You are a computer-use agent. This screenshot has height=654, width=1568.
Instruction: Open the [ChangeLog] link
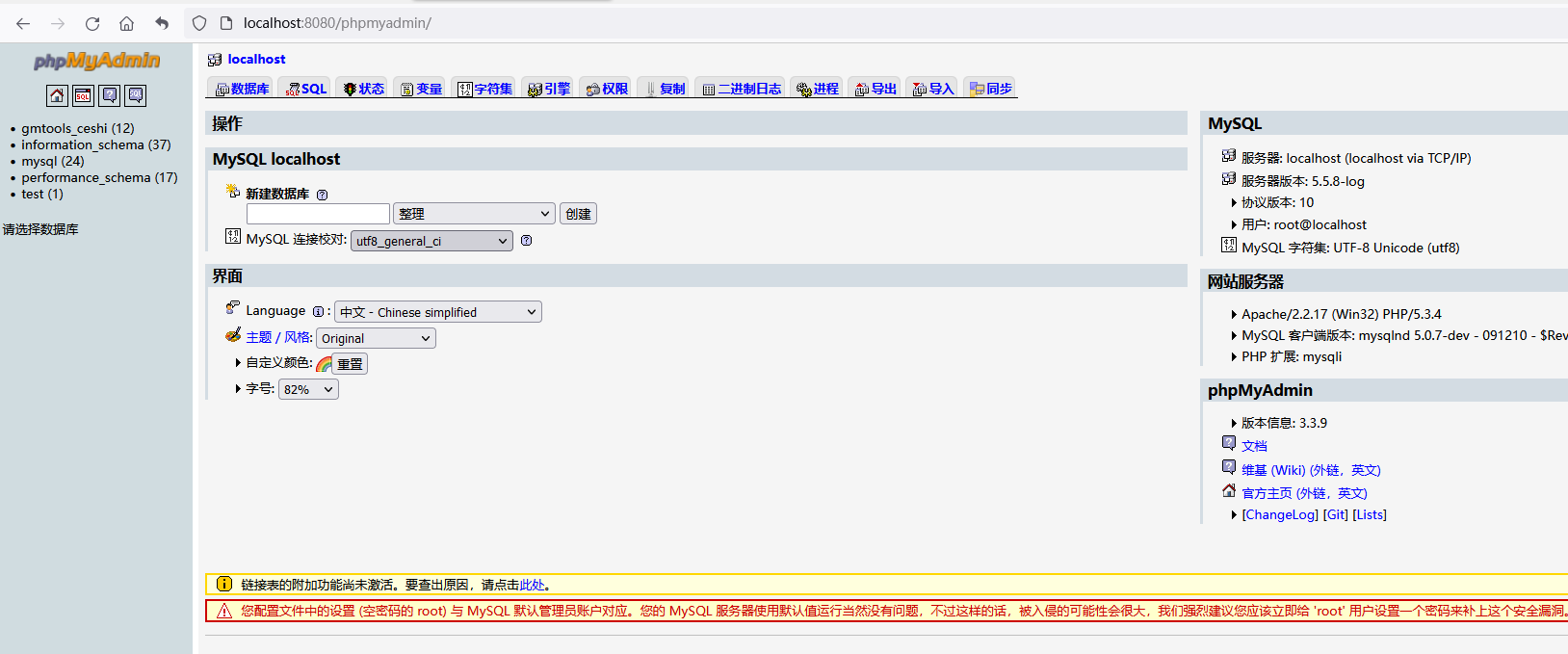tap(1280, 515)
